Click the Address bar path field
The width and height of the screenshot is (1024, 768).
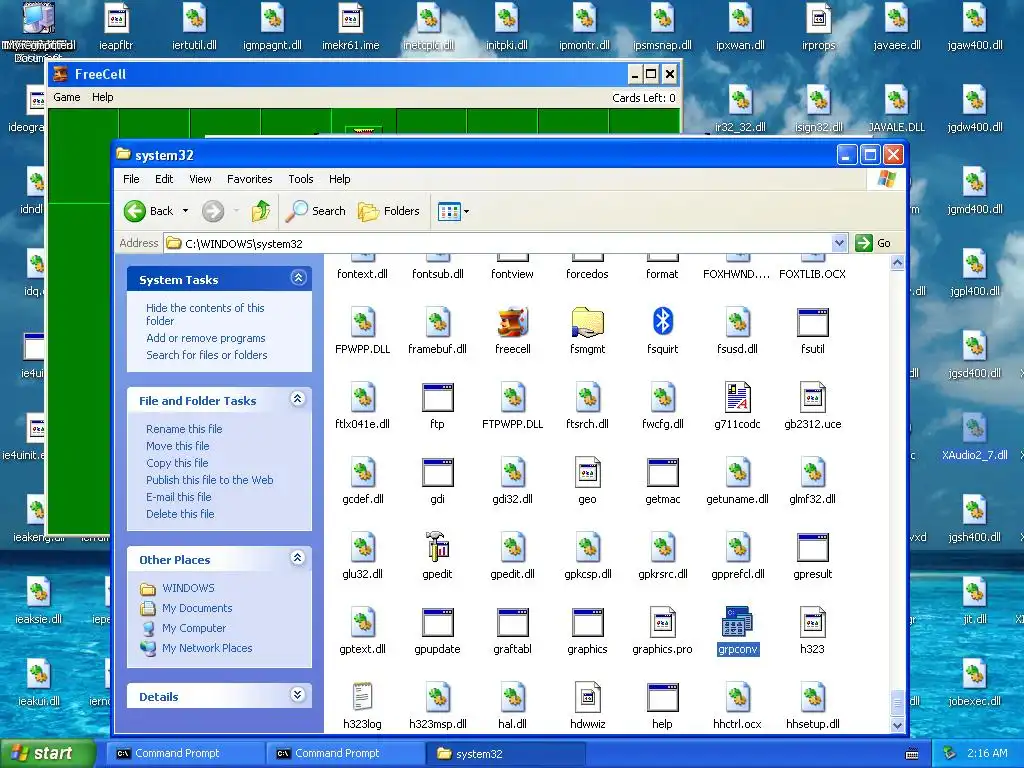point(497,243)
